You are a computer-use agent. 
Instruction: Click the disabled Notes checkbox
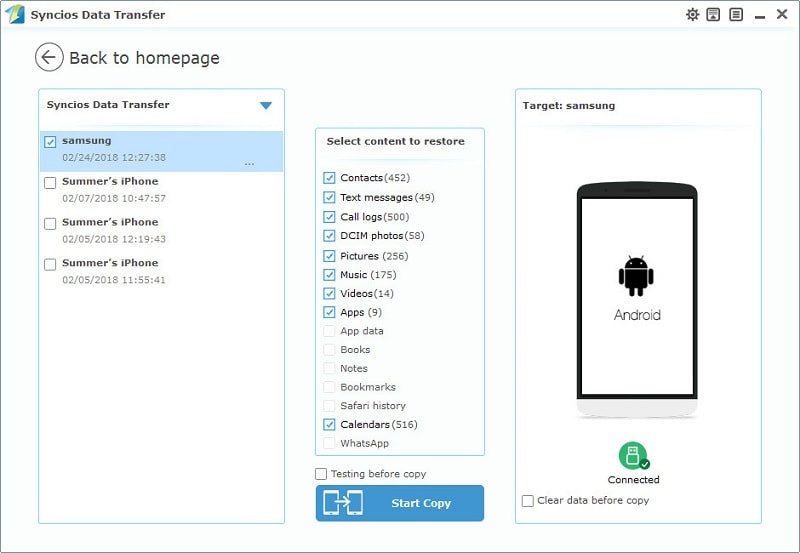(329, 368)
